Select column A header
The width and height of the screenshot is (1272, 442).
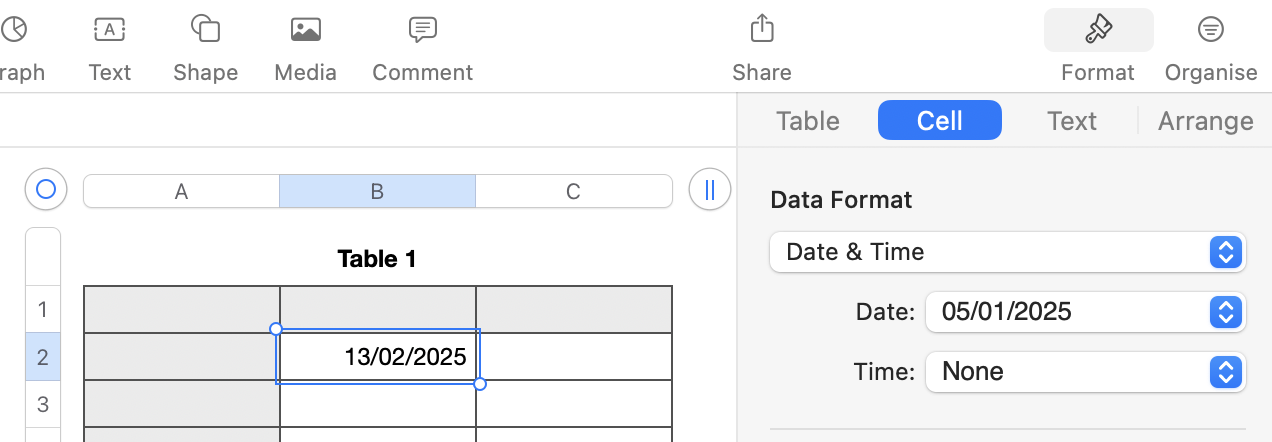point(181,191)
